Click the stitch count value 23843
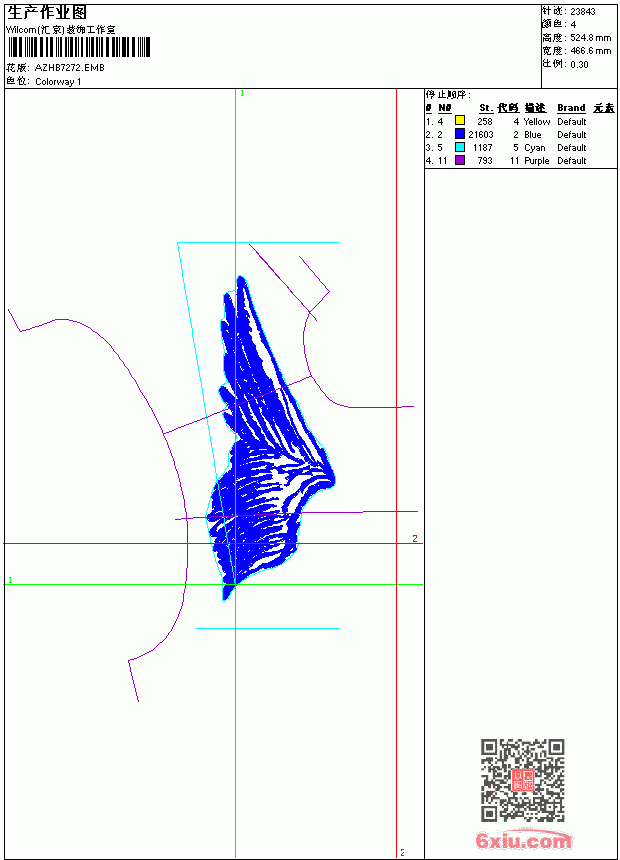Screen dimensions: 620x860 [583, 12]
